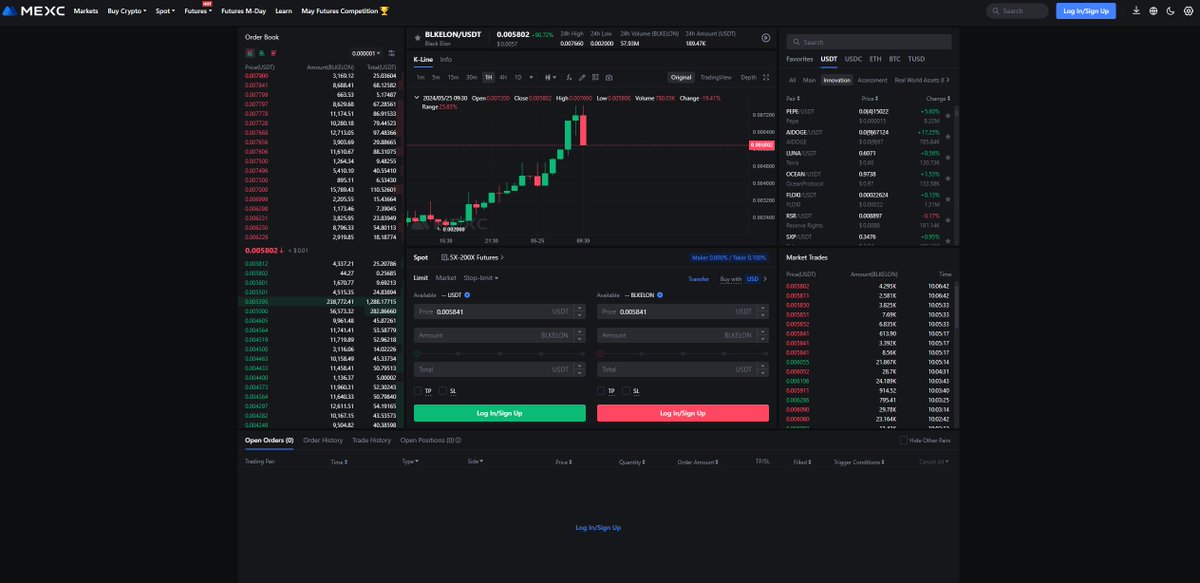
Task: Show bids-only order book view
Action: 261,52
